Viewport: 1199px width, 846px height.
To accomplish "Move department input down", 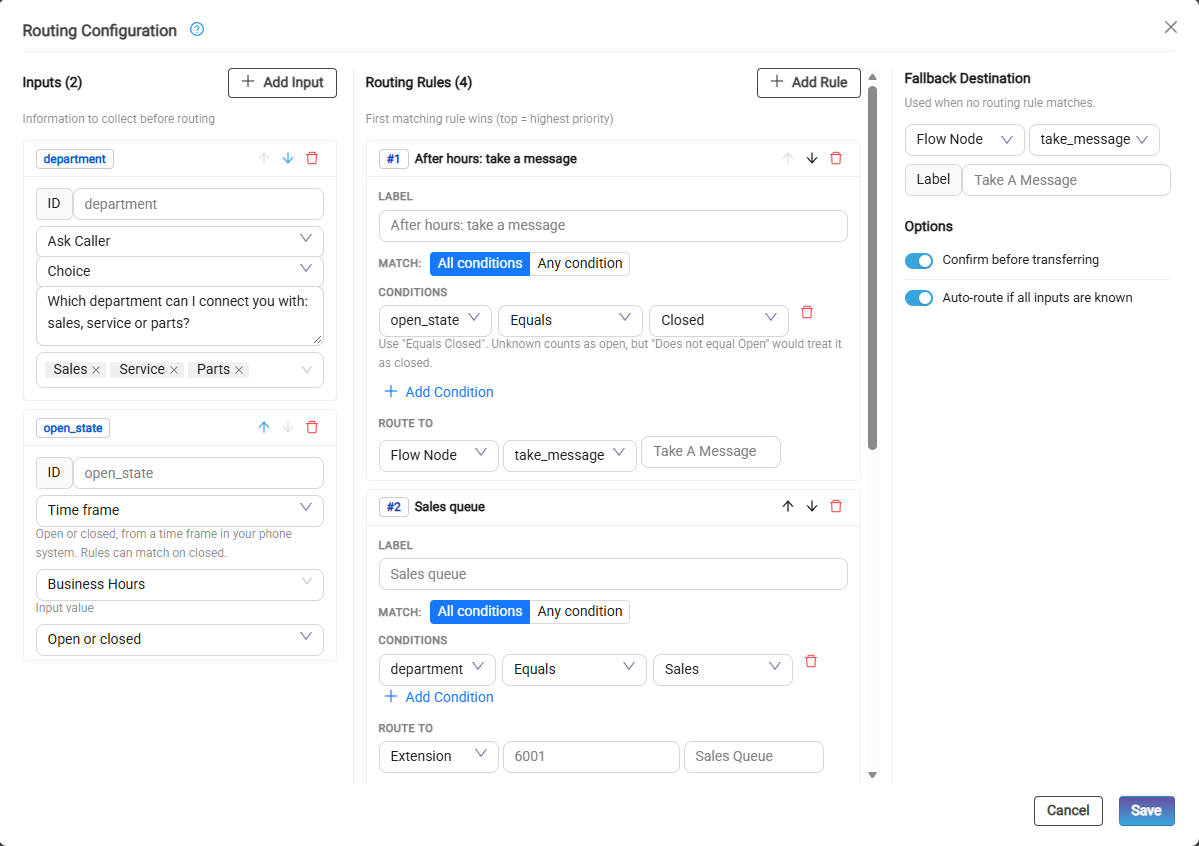I will click(288, 158).
